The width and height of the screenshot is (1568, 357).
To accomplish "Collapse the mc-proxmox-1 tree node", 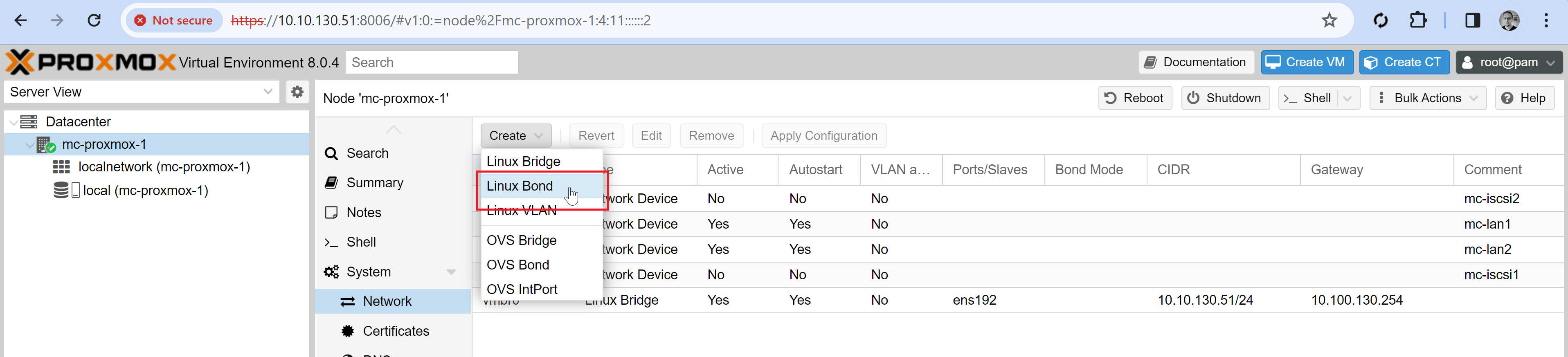I will pyautogui.click(x=30, y=145).
